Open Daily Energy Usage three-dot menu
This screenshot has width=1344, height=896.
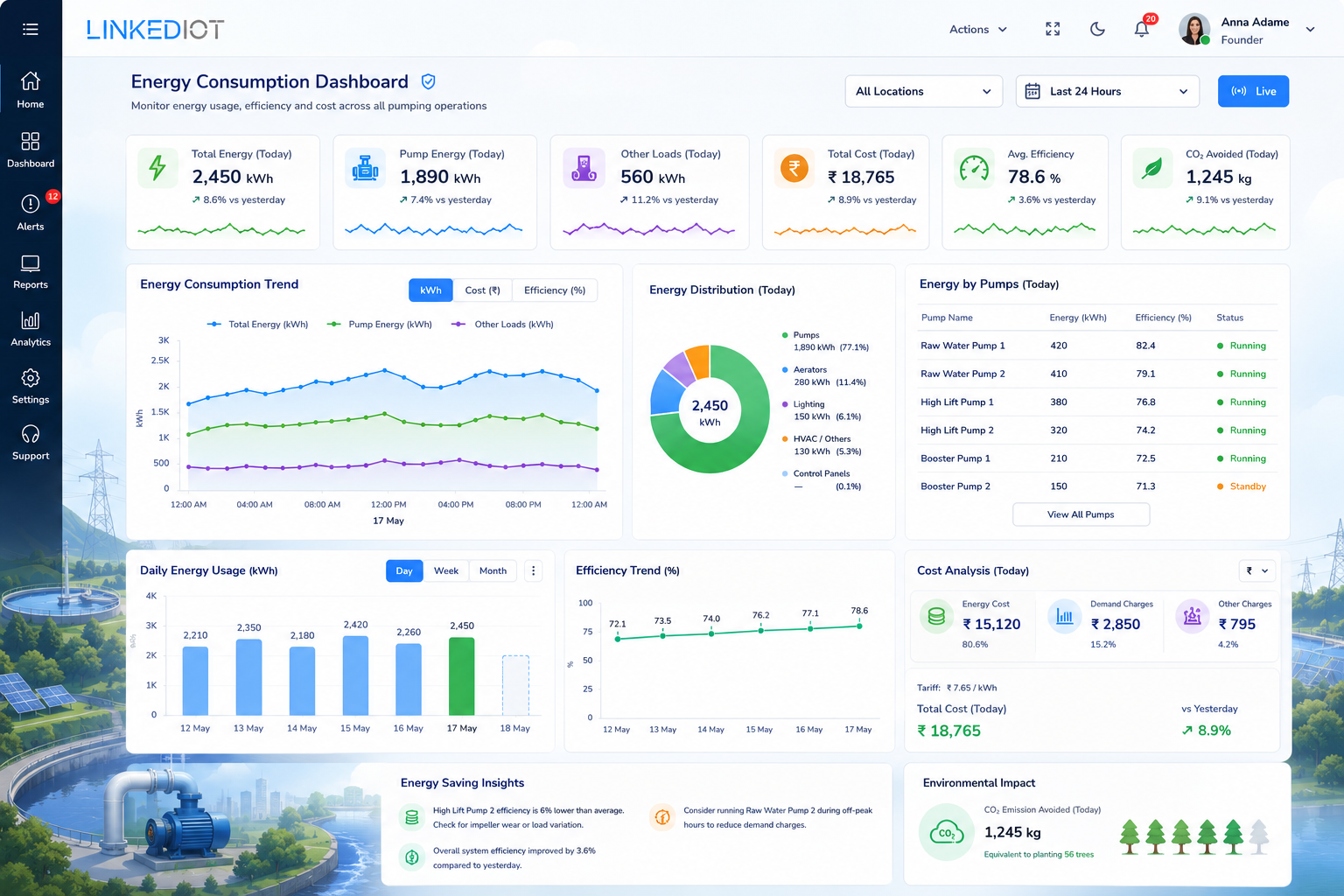click(533, 570)
